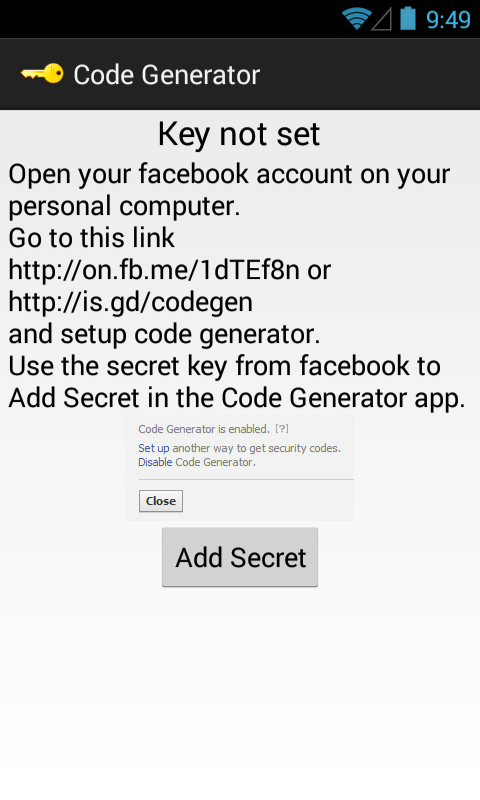
Task: Open the is.gd/codegen link
Action: coord(131,302)
